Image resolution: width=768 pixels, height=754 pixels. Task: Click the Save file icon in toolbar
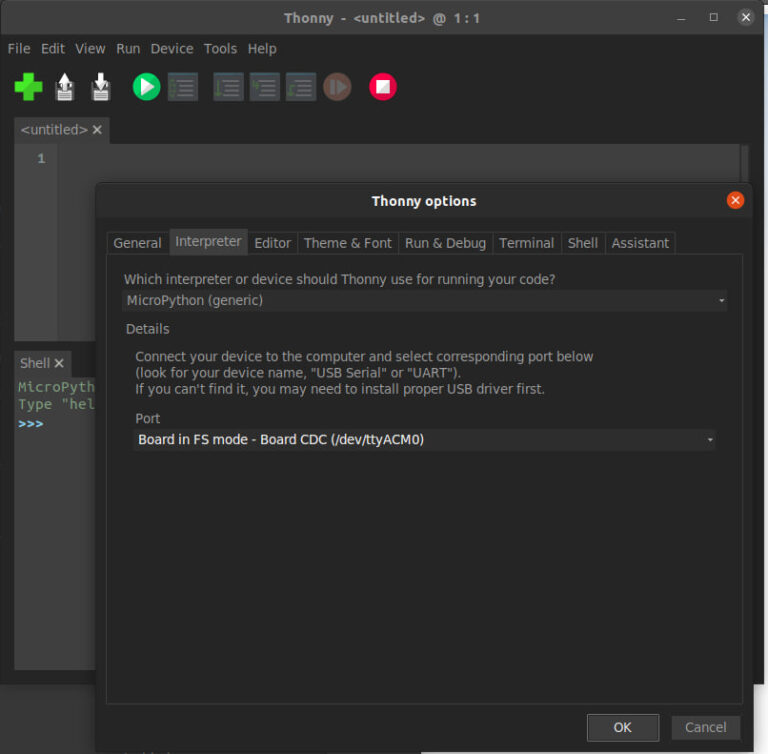(101, 87)
